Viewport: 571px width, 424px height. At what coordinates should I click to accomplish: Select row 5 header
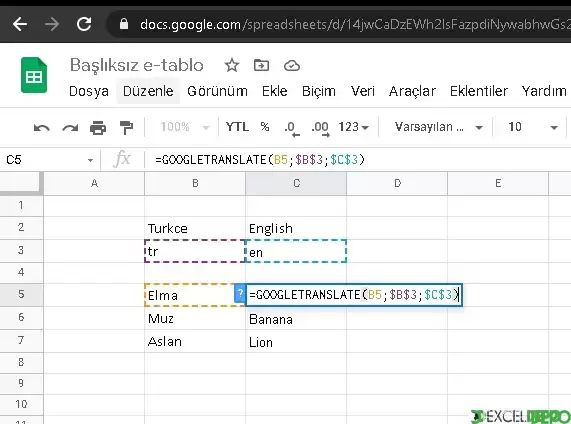[21, 294]
